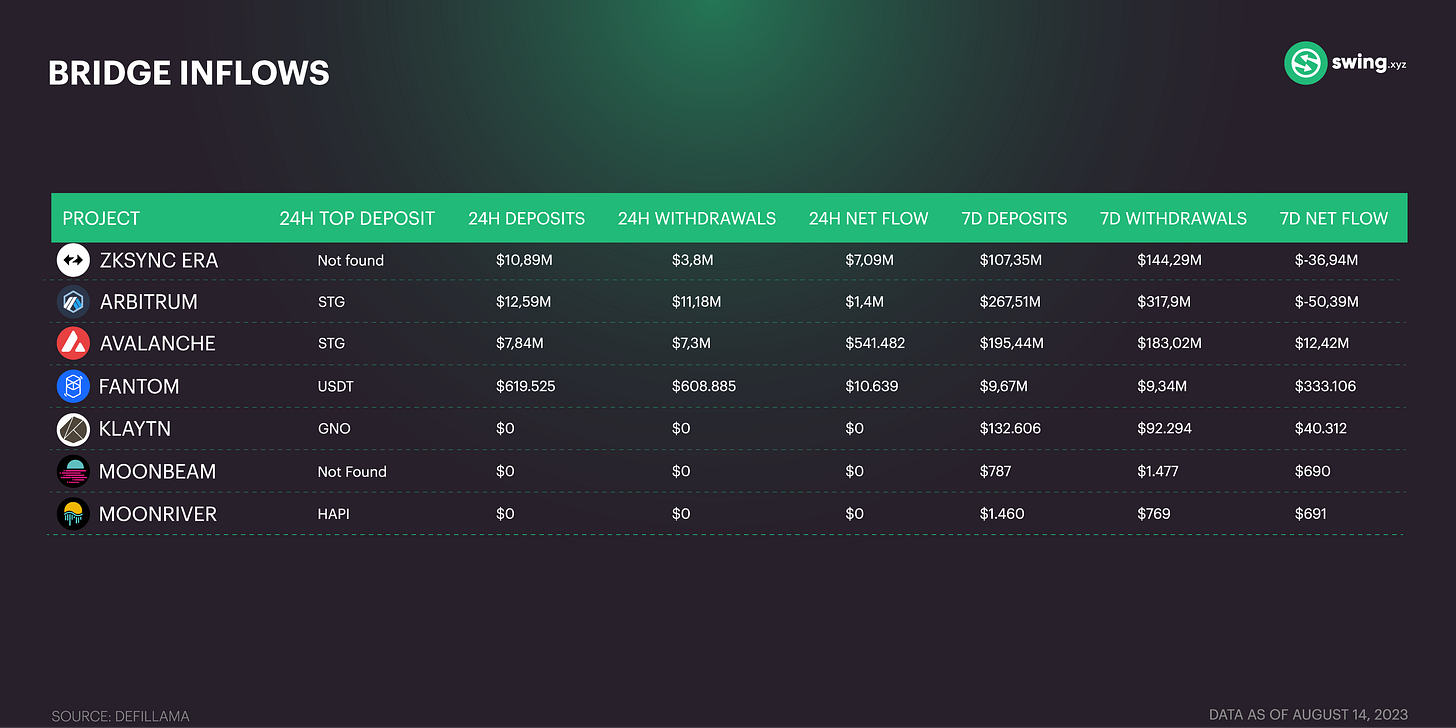1456x728 pixels.
Task: Click the $619.525 deposits value
Action: (x=526, y=386)
